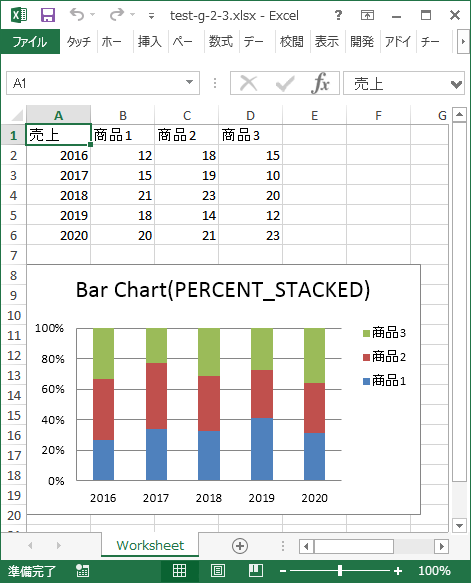Select cell D6 containing 23
The image size is (471, 583).
point(251,235)
